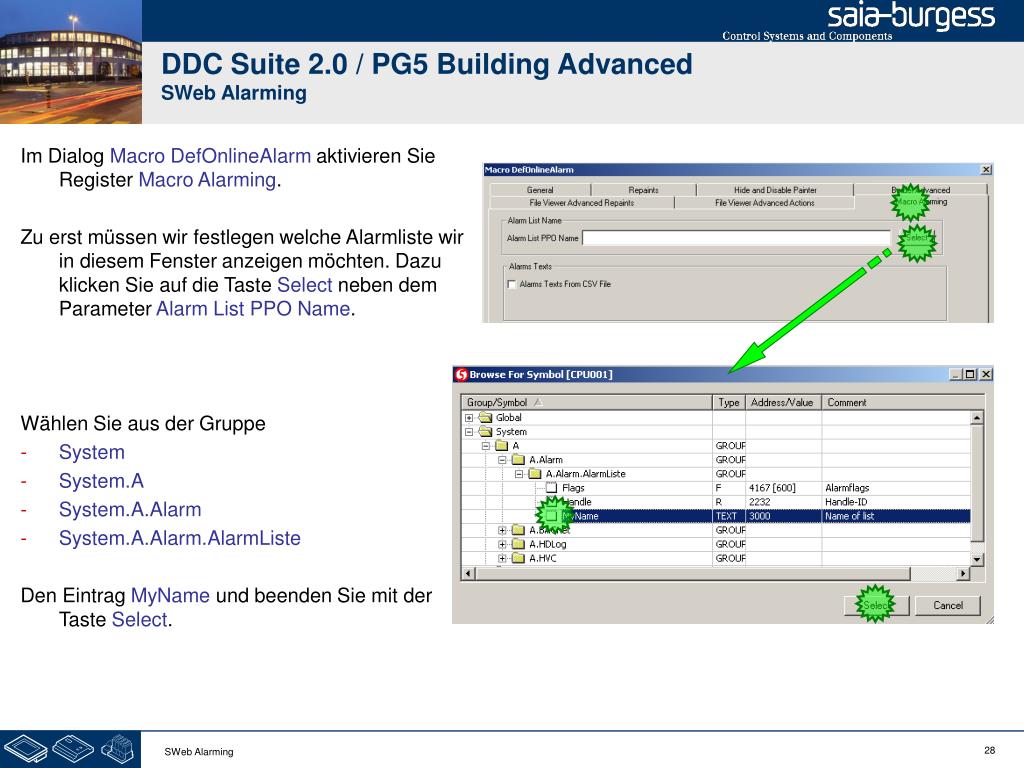
Task: Click the Select button in Browse For Symbol
Action: tap(876, 605)
